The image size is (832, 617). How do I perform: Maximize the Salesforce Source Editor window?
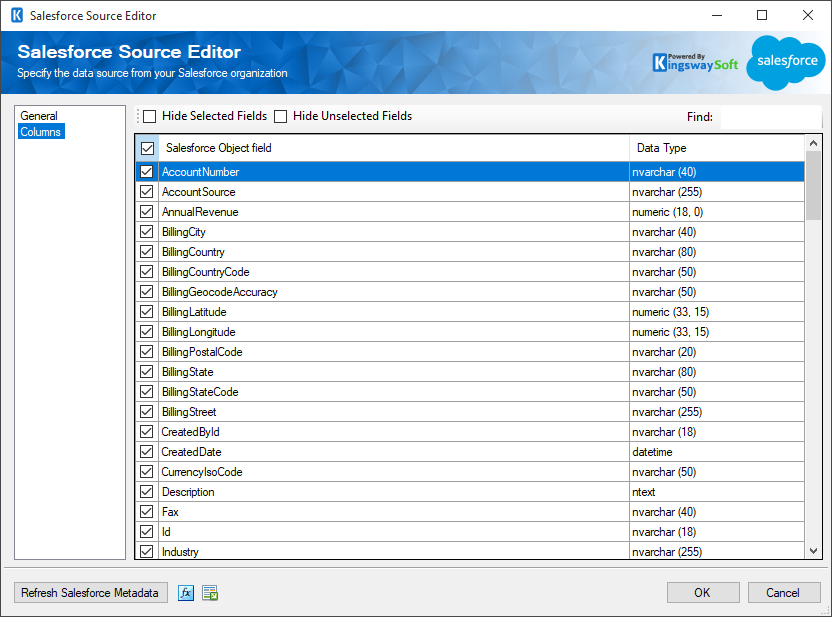pyautogui.click(x=762, y=15)
